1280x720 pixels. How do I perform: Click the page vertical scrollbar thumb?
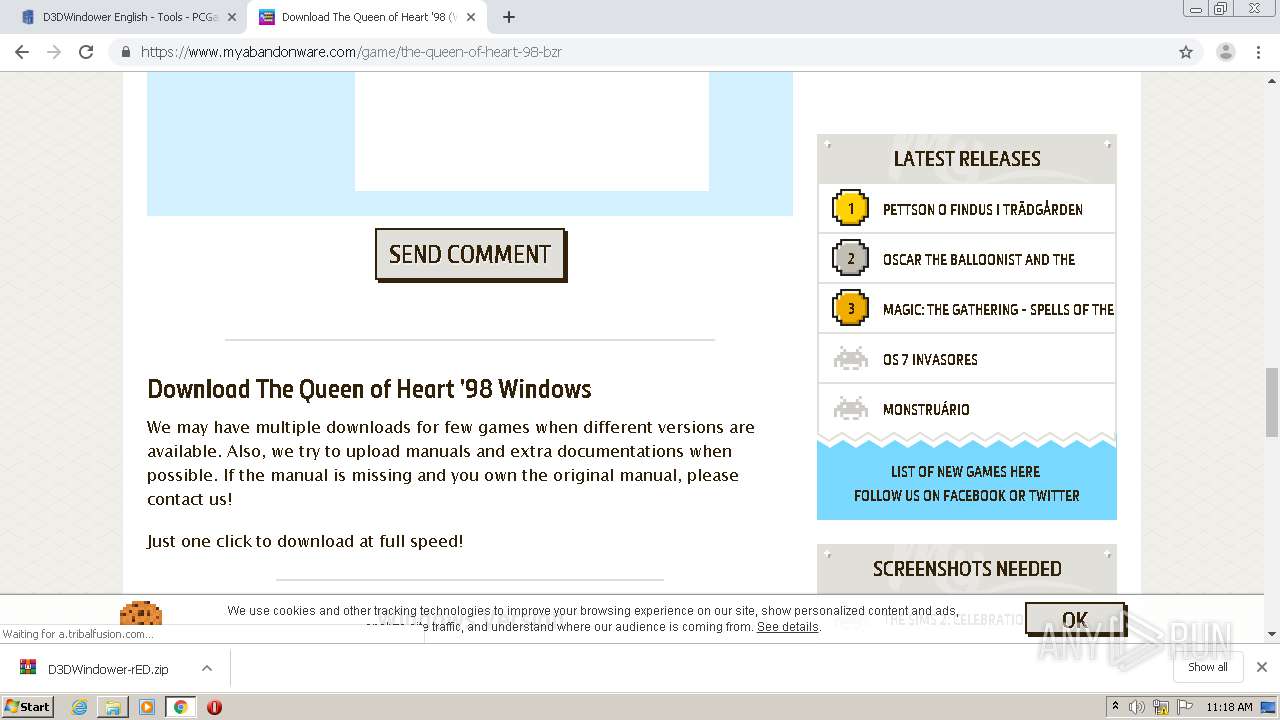click(1271, 402)
